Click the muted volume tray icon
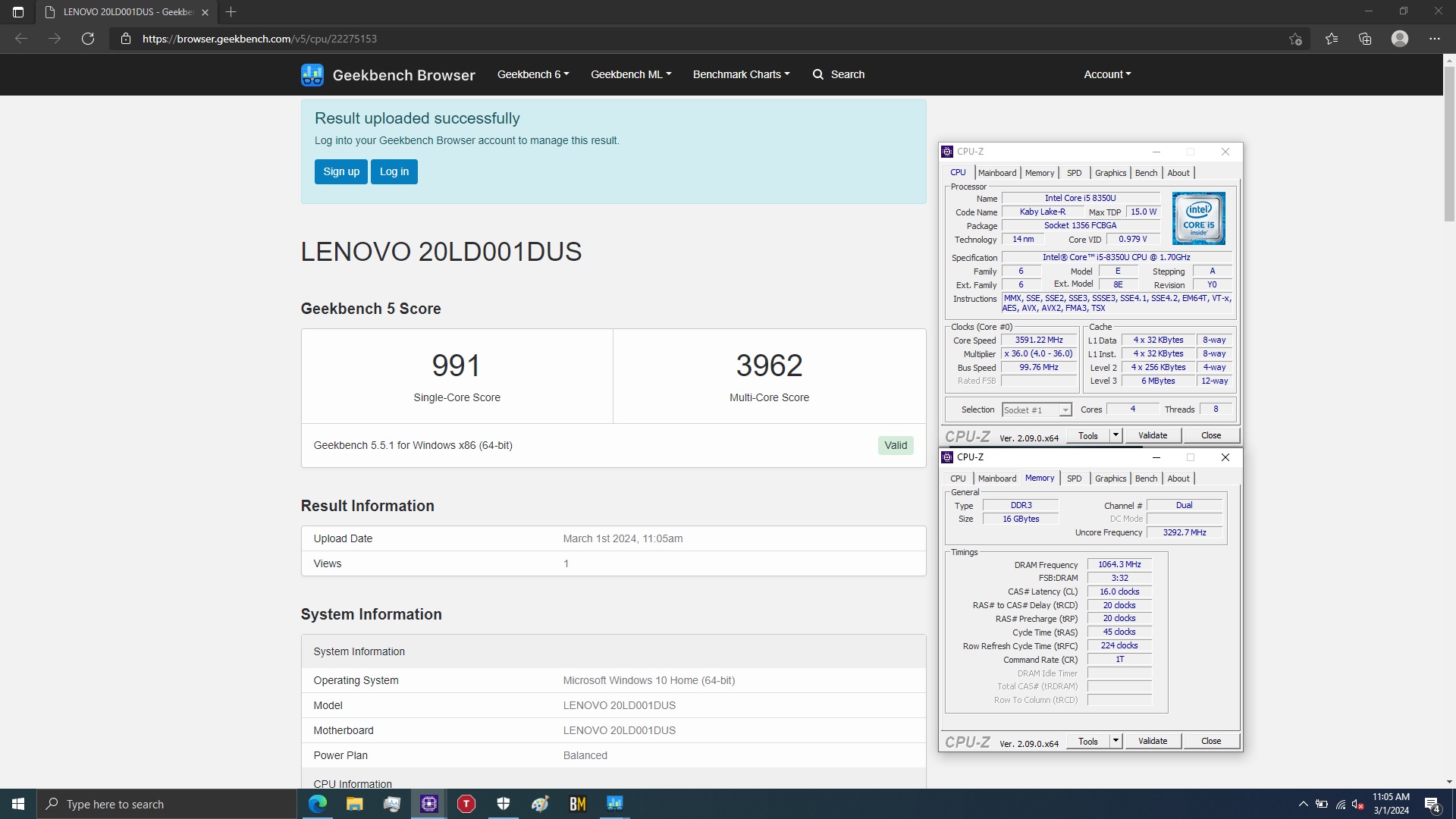Screen dimensions: 1456x819 tap(1358, 804)
